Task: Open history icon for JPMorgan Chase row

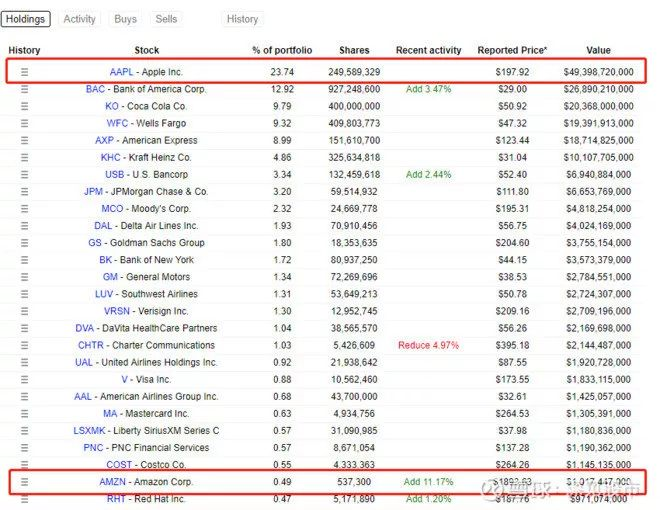Action: point(24,191)
